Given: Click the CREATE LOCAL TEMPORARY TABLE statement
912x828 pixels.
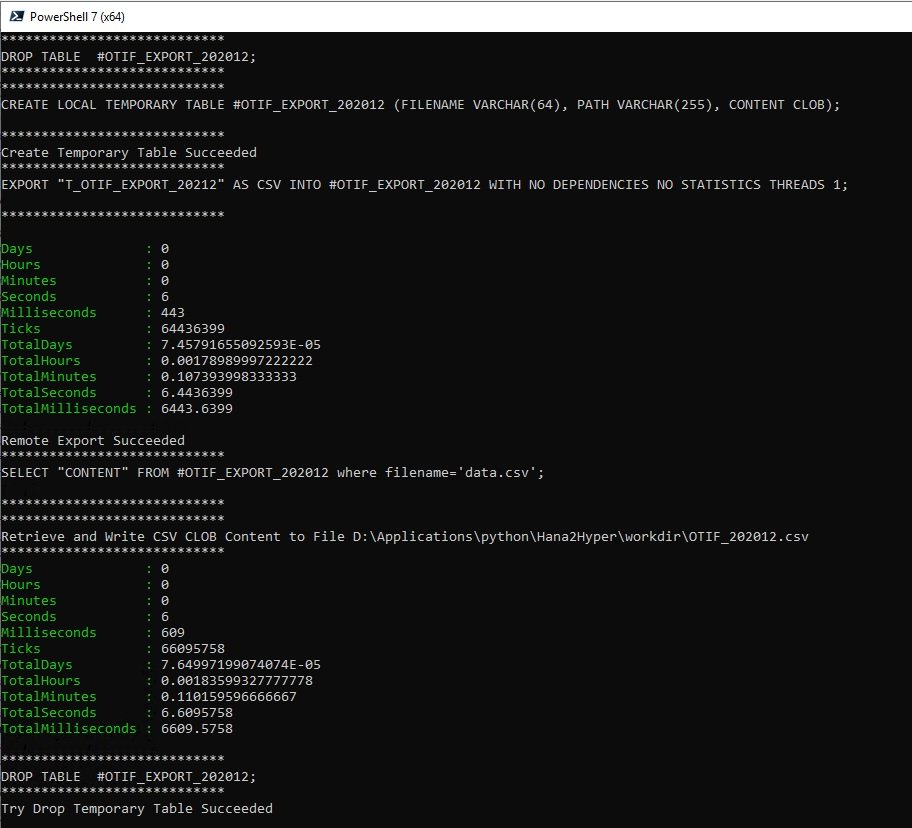Looking at the screenshot, I should pyautogui.click(x=421, y=105).
